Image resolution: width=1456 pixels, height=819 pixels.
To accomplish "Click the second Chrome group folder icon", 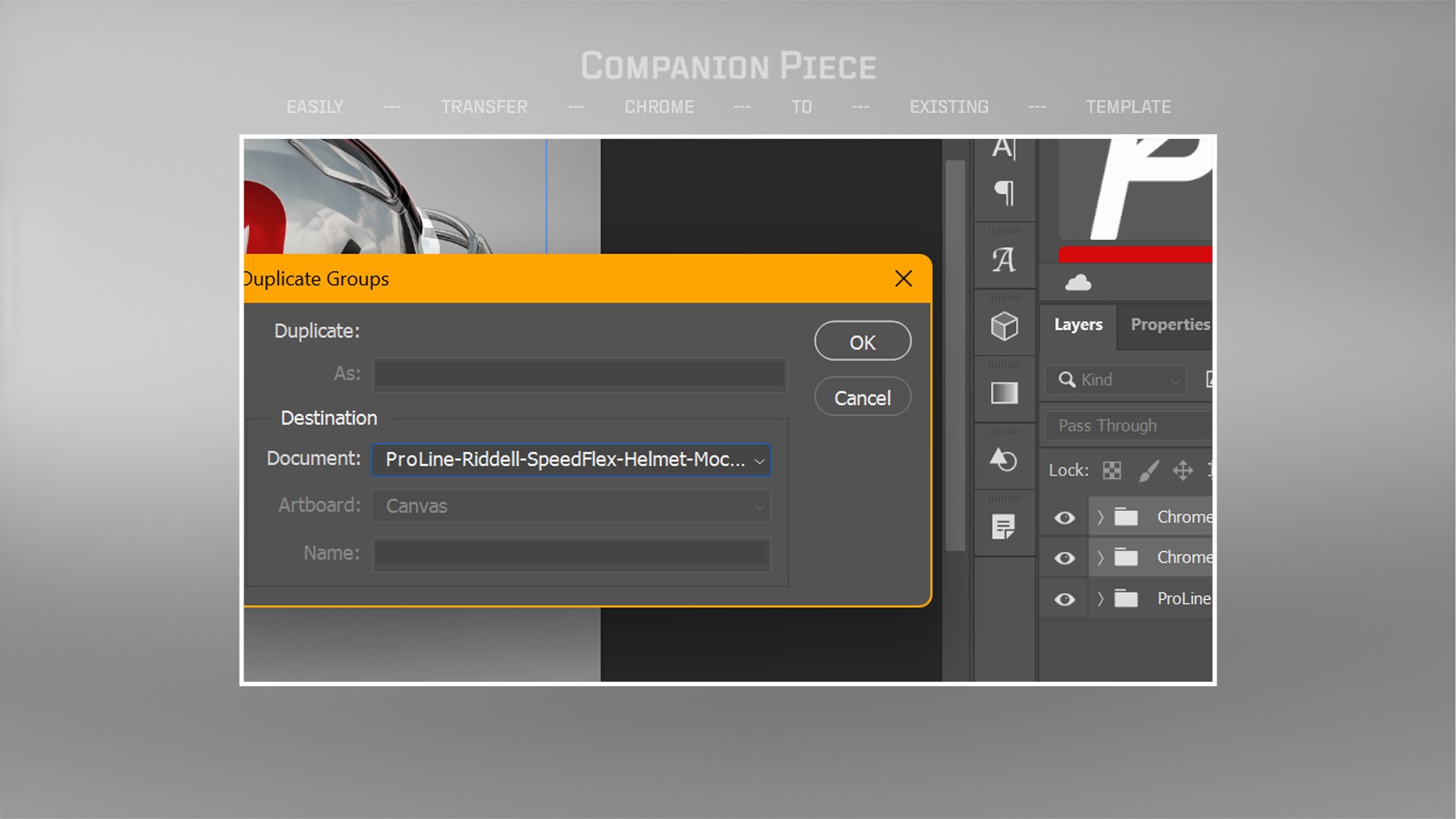I will point(1126,557).
